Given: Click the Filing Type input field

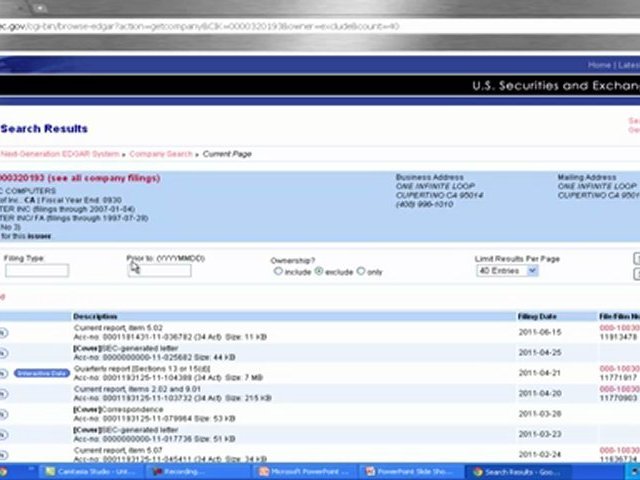Looking at the screenshot, I should tap(37, 271).
